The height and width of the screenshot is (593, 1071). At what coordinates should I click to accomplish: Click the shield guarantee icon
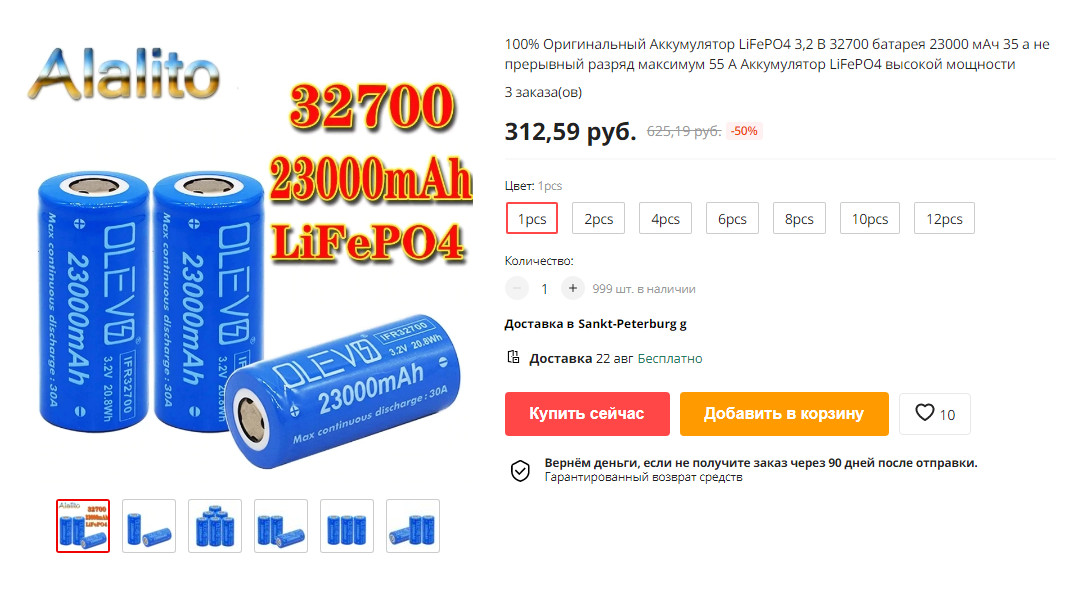click(x=520, y=470)
